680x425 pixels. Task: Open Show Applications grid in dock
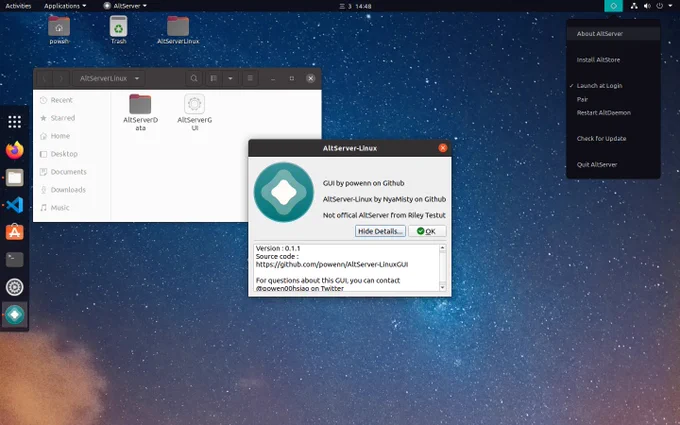[14, 122]
